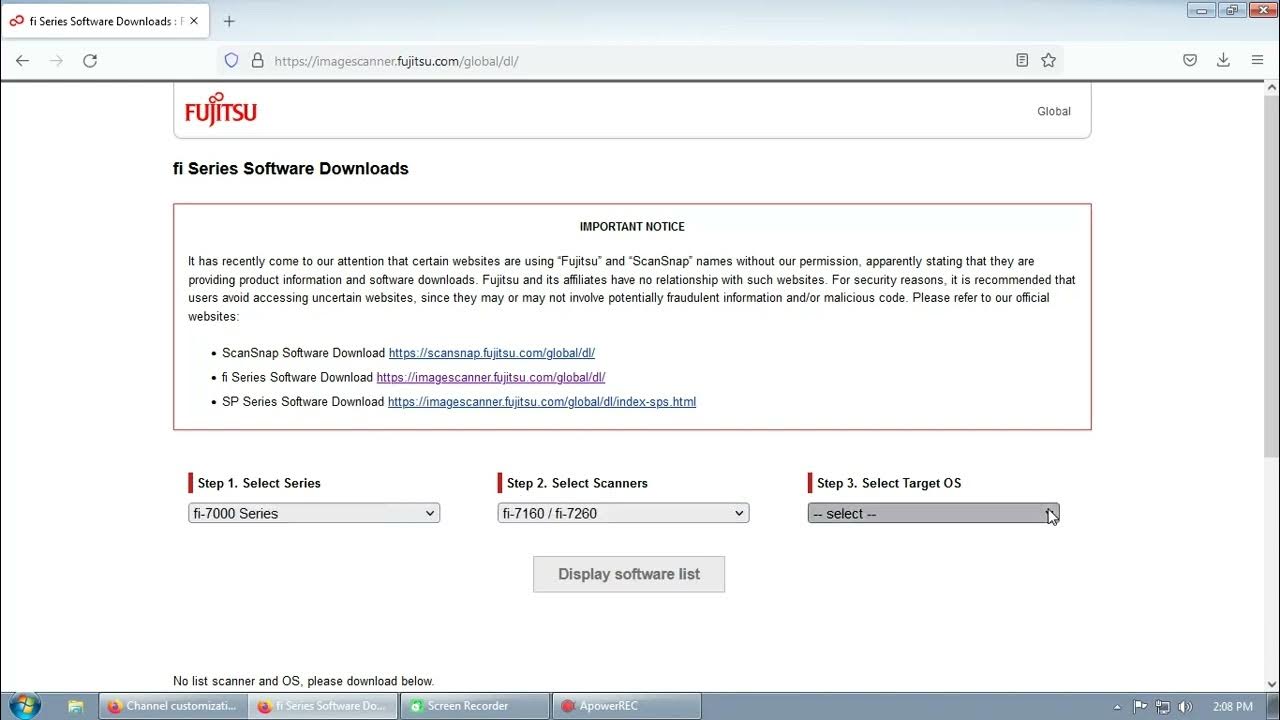This screenshot has width=1280, height=720.
Task: Bookmark this page with star icon
Action: click(x=1048, y=60)
